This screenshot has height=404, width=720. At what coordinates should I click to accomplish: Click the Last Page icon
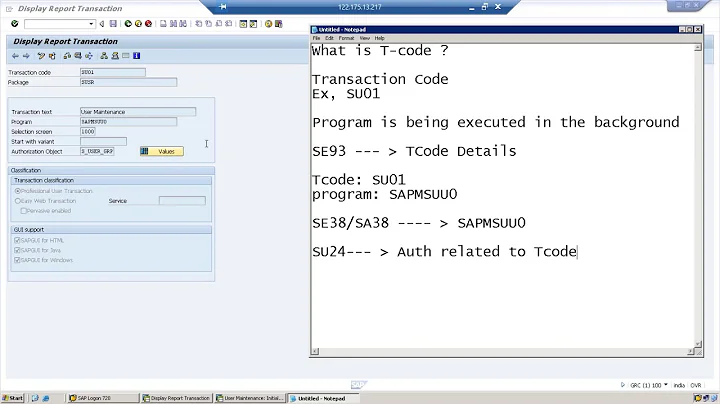click(229, 24)
